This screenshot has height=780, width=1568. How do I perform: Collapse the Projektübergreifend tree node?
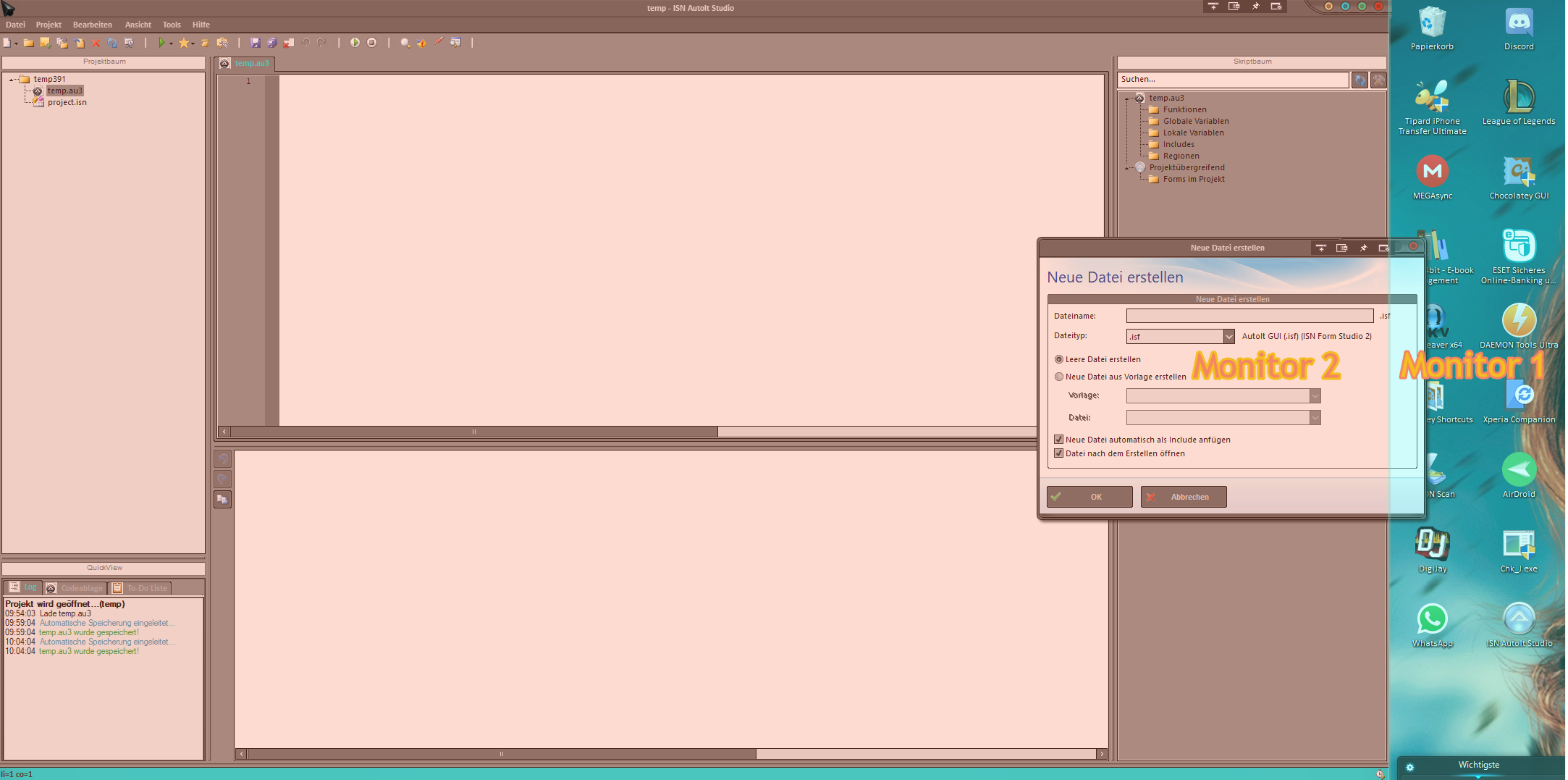(x=1127, y=168)
